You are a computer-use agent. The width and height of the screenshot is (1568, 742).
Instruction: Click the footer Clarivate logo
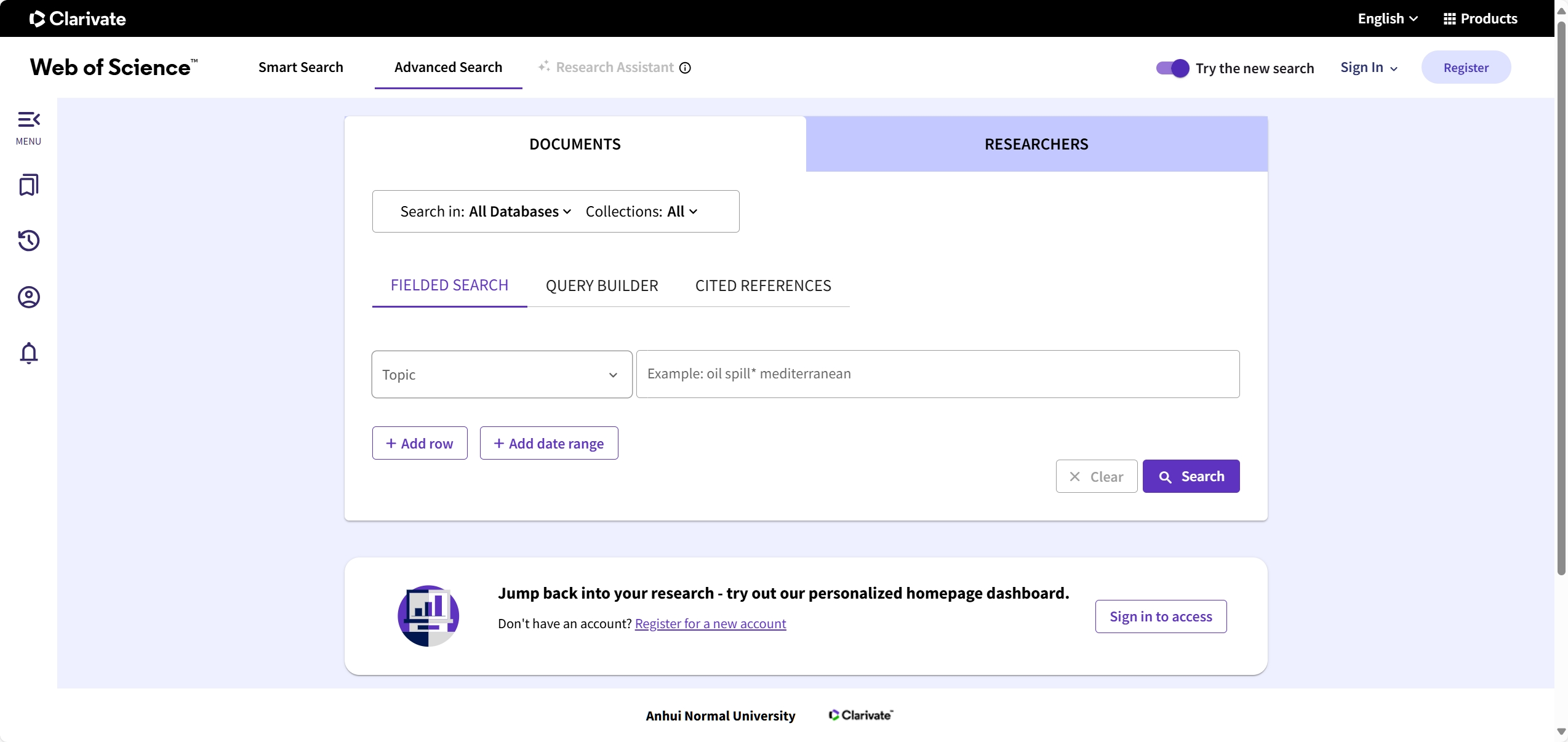(860, 715)
